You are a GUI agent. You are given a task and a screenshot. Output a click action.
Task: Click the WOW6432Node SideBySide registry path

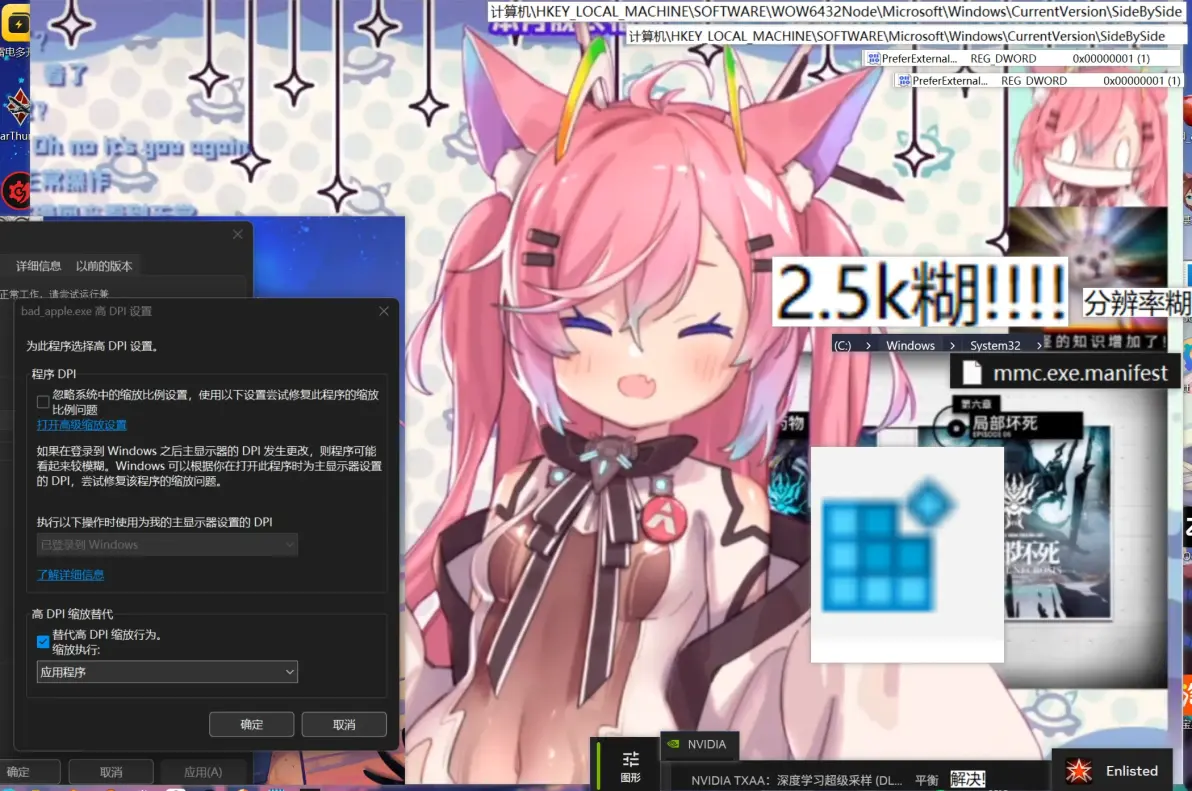tap(835, 11)
